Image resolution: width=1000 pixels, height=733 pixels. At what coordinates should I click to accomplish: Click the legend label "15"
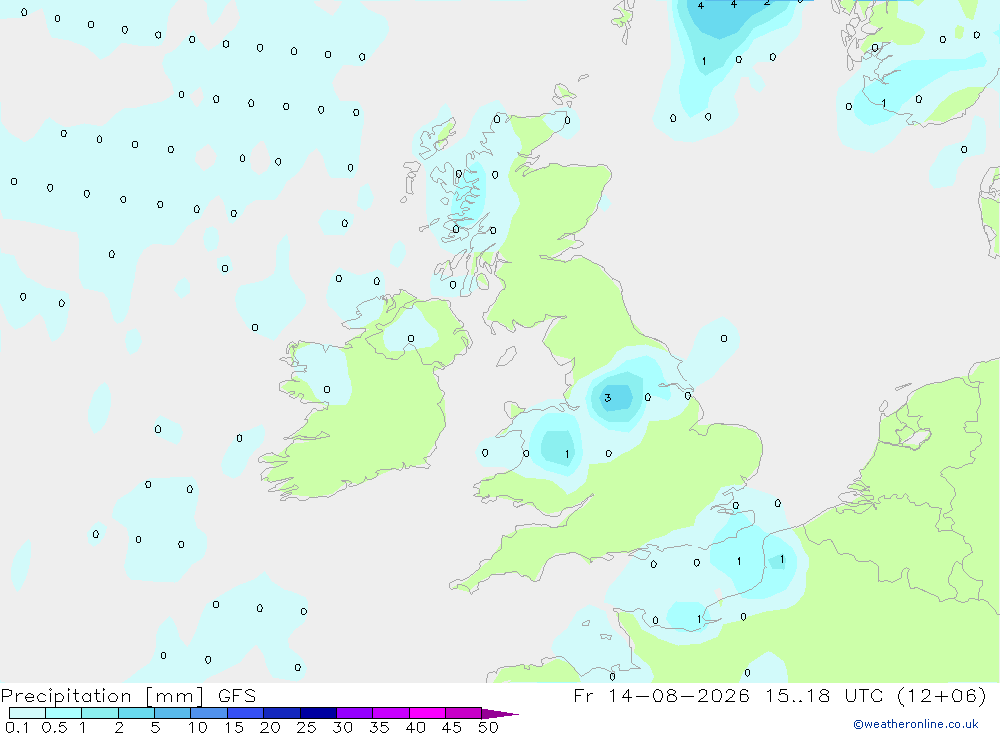(x=233, y=727)
